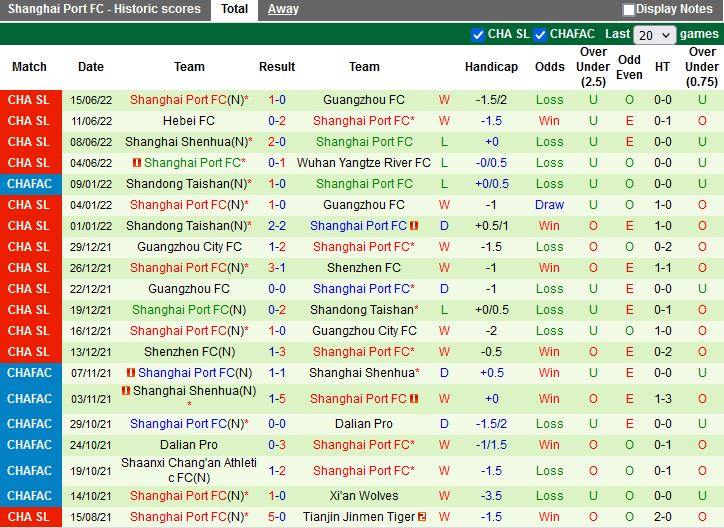Click Shenzhen FC(N) on 13/12/21 row

(x=189, y=352)
